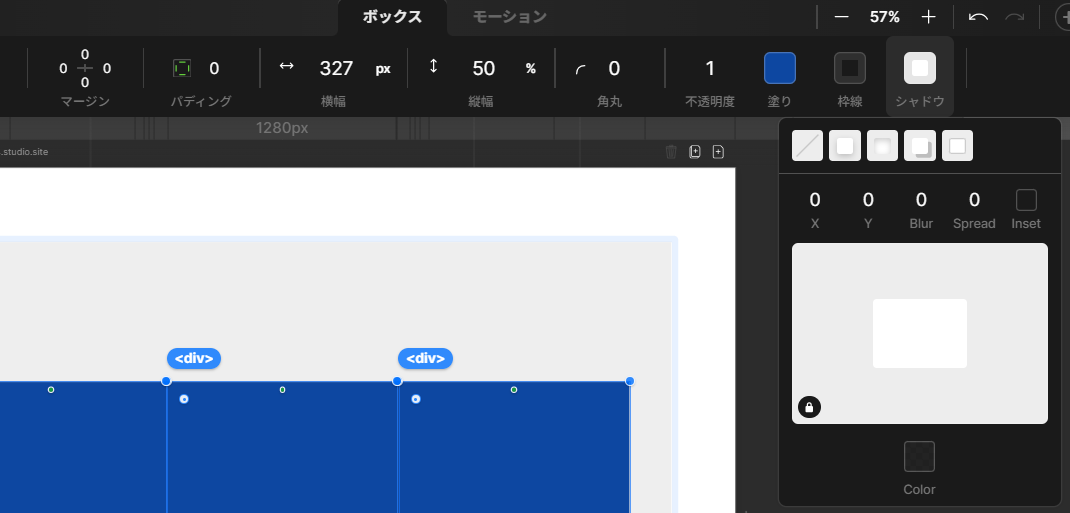Edit the shadow X value

coord(815,200)
